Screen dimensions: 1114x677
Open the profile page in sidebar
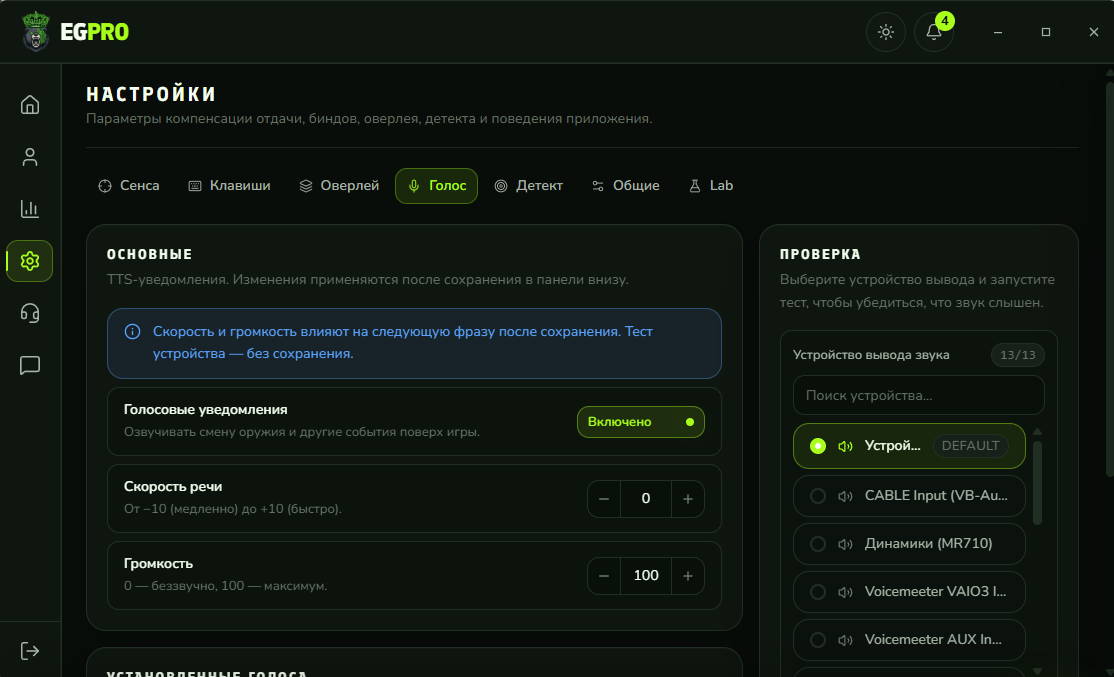pos(30,157)
